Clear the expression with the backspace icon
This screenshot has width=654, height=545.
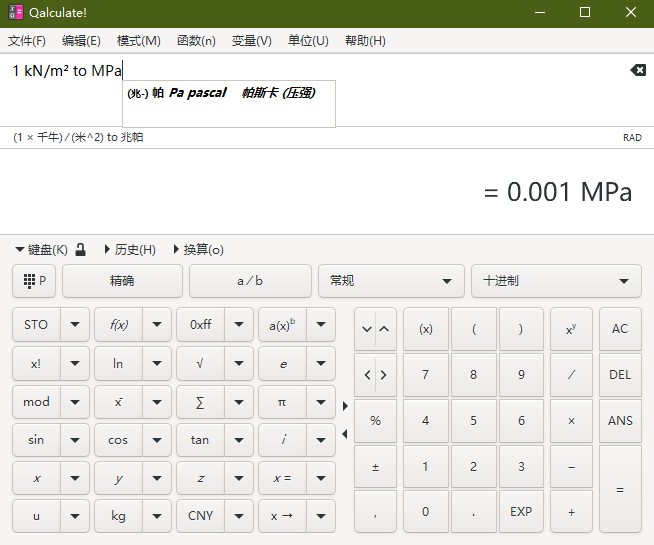coord(637,70)
